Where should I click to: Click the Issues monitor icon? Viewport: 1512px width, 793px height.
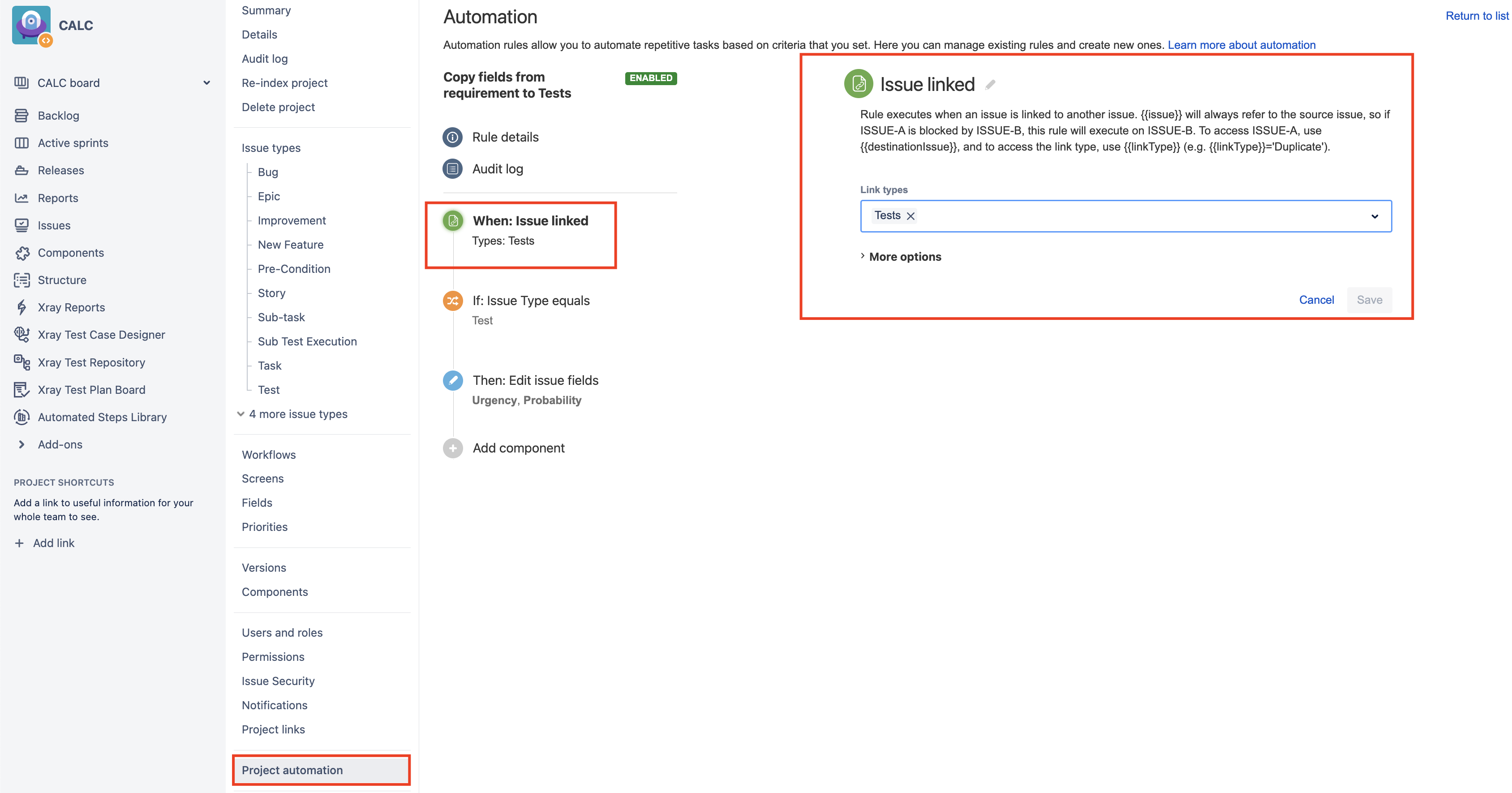[x=21, y=225]
